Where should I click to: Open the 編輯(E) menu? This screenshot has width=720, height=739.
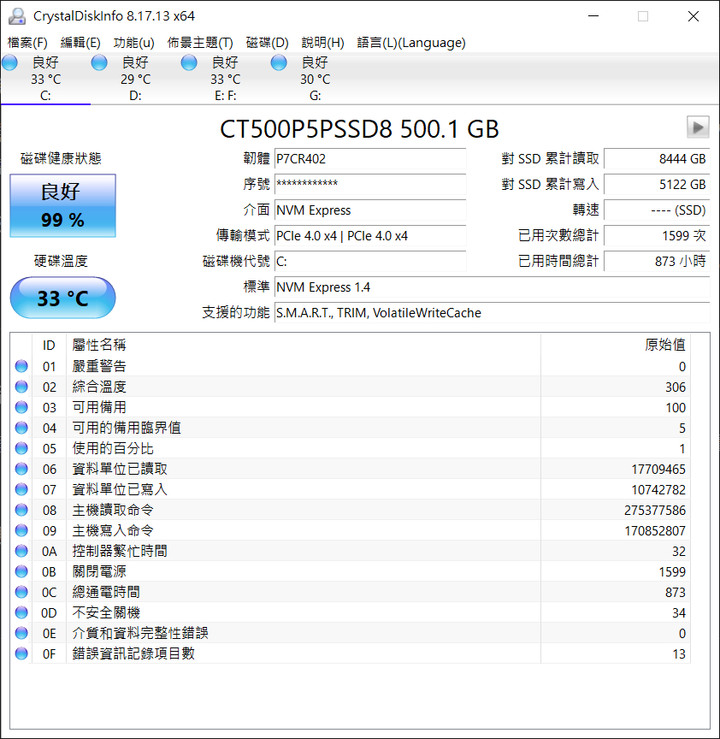click(x=80, y=43)
